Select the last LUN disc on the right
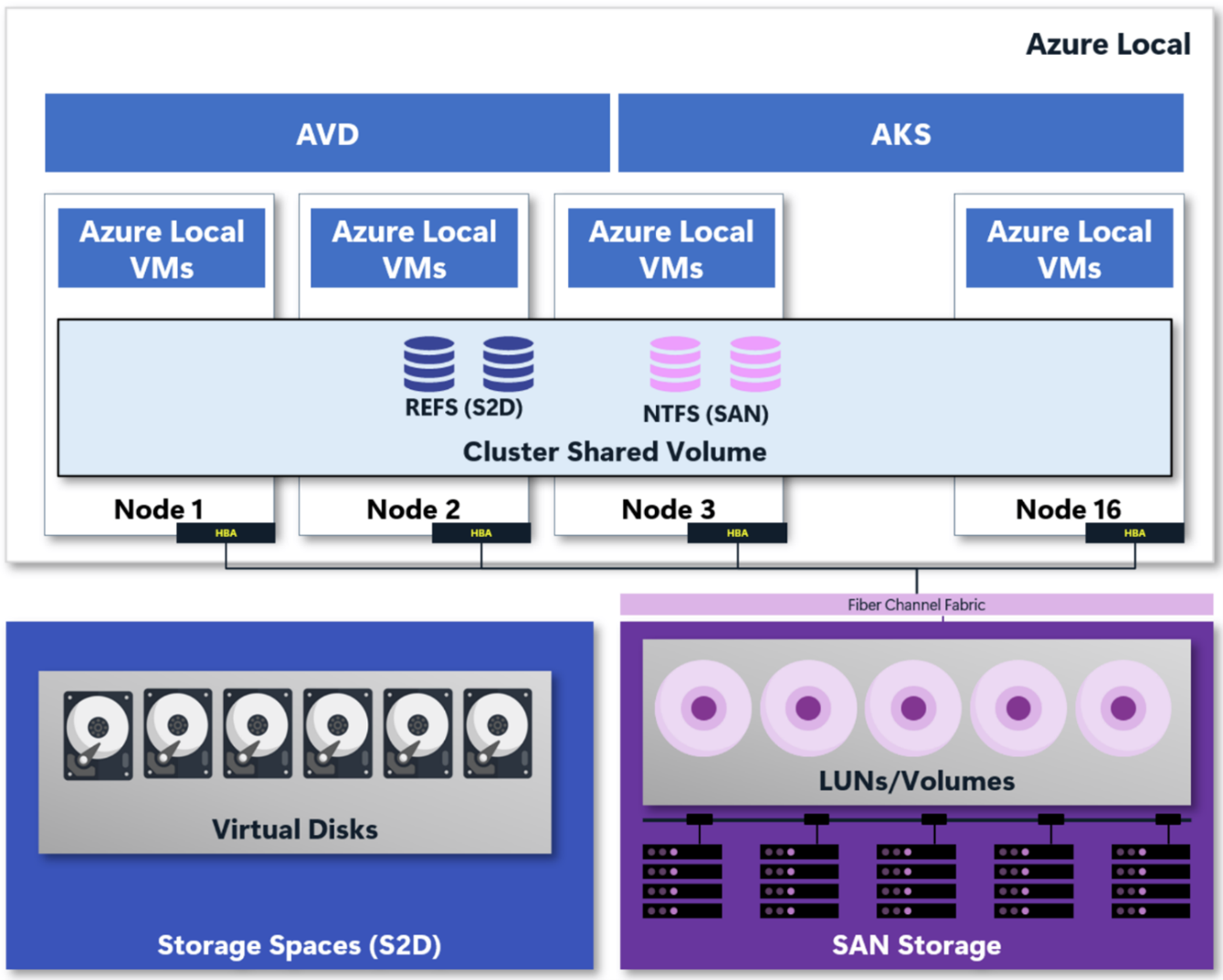 [1123, 708]
